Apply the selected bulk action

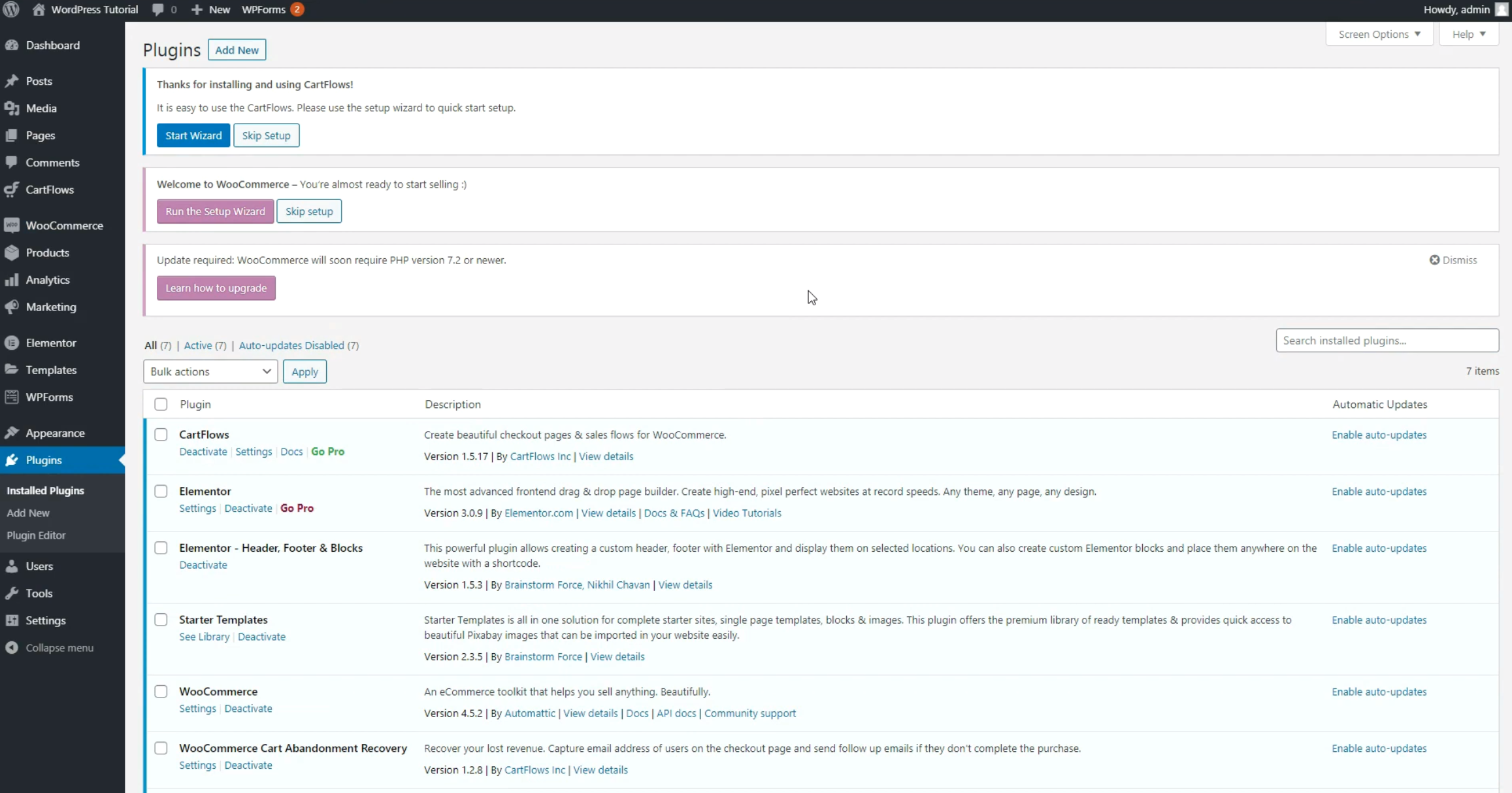tap(304, 371)
